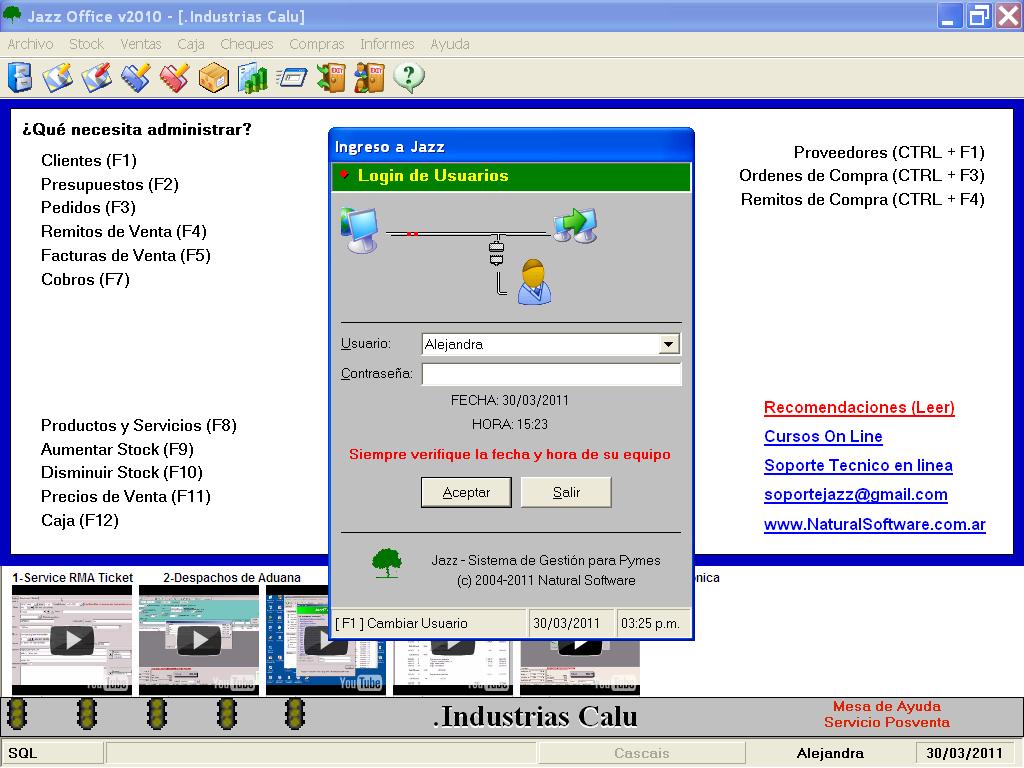Open Productos y Servicios (F8)

138,426
